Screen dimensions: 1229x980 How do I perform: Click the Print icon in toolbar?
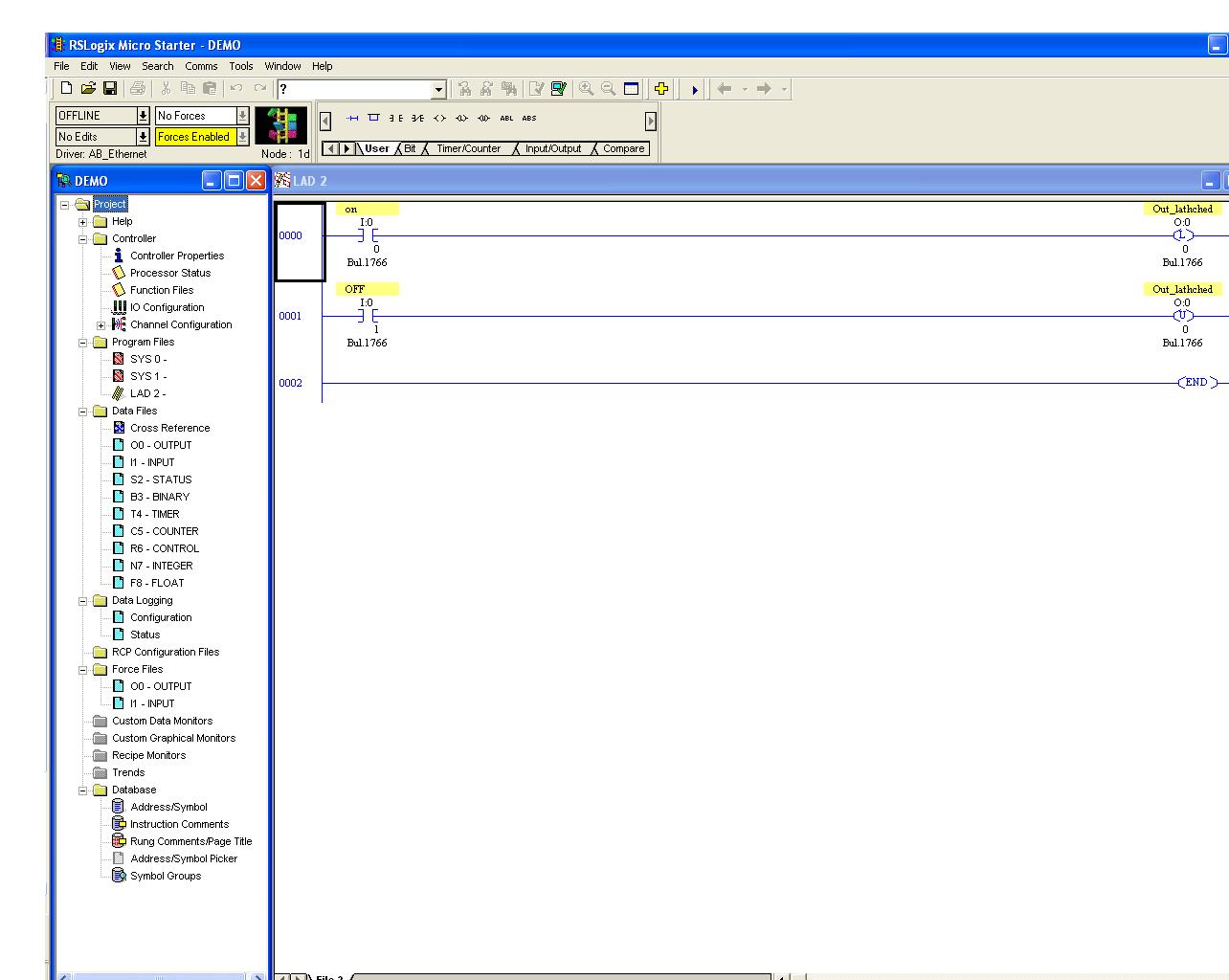tap(138, 89)
